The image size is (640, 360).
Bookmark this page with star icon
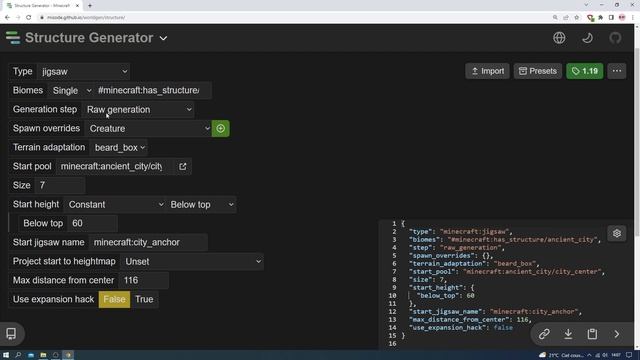pos(577,18)
